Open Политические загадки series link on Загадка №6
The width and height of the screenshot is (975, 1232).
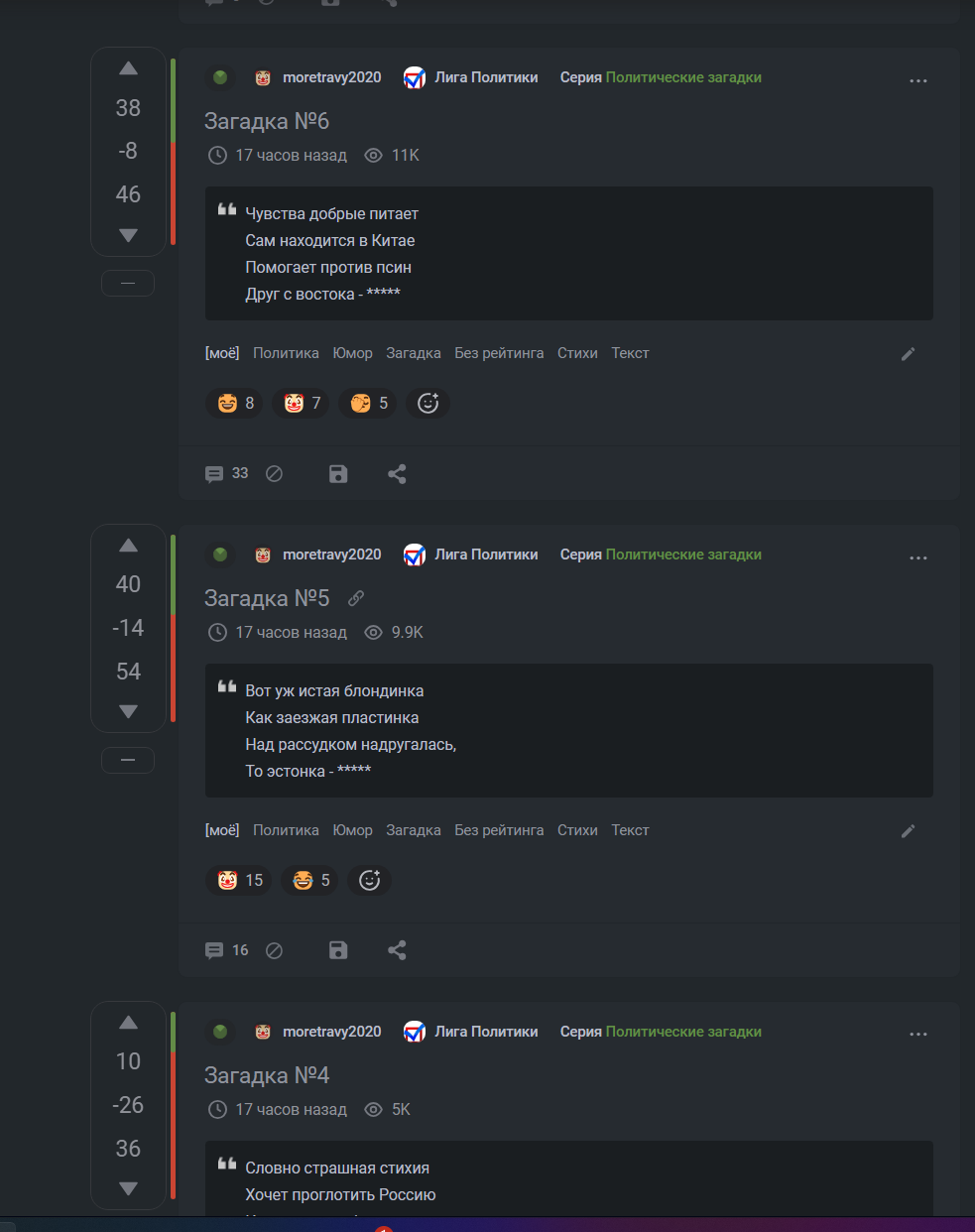click(x=683, y=77)
